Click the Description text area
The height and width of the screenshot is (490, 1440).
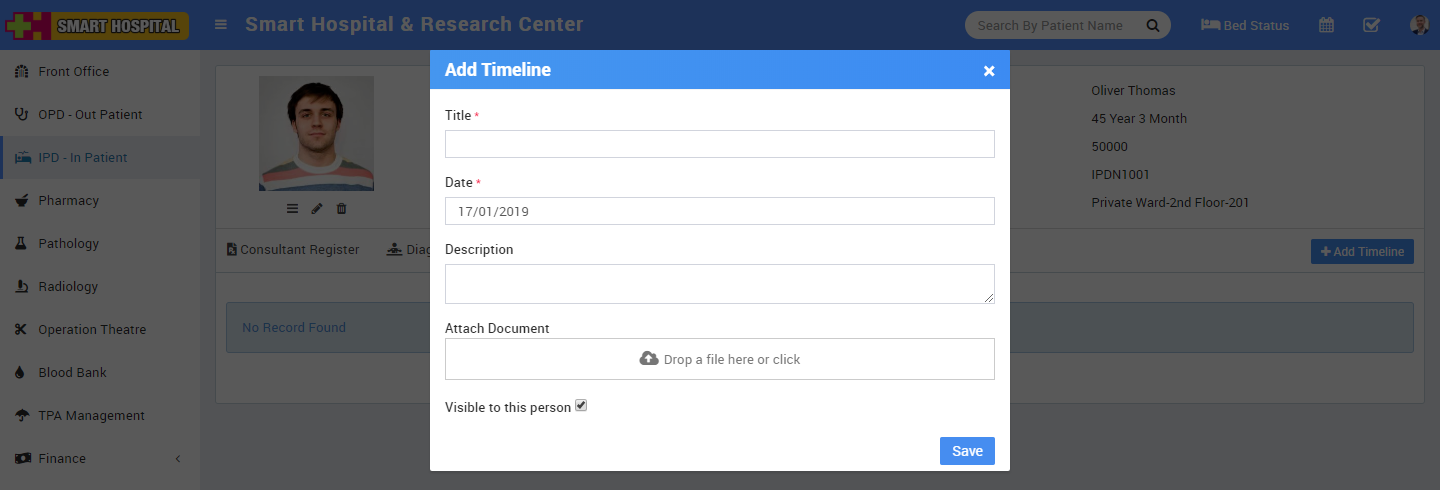[x=719, y=284]
